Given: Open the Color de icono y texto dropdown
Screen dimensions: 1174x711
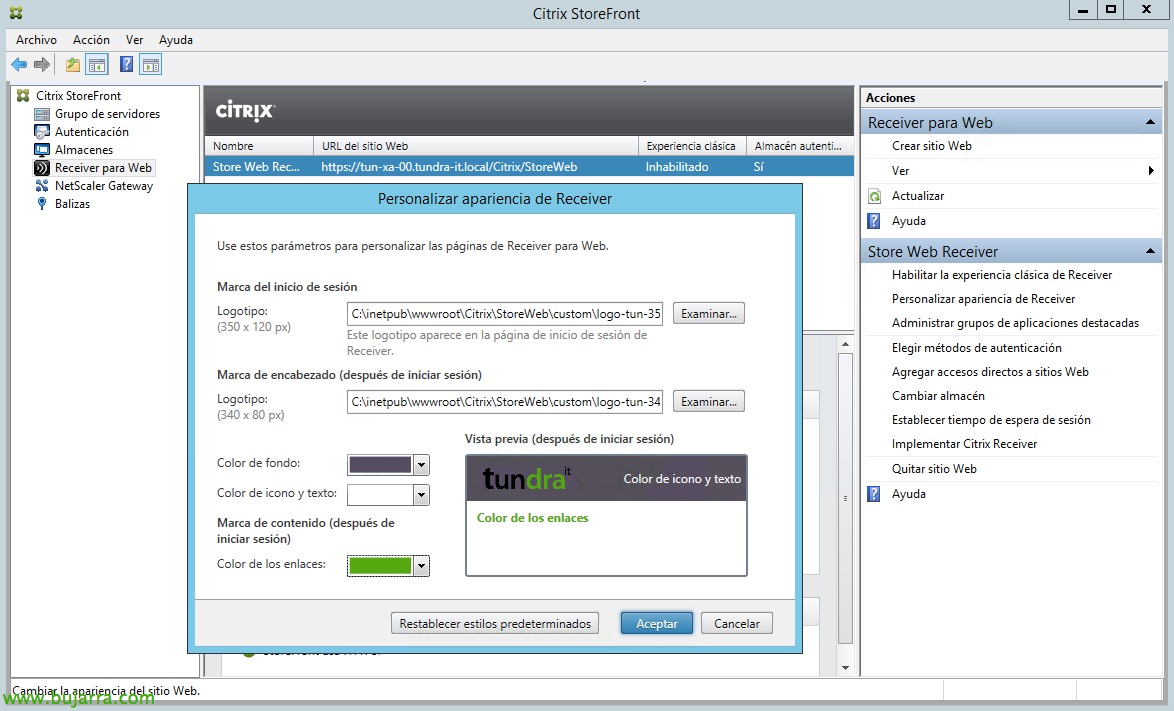Looking at the screenshot, I should tap(422, 495).
